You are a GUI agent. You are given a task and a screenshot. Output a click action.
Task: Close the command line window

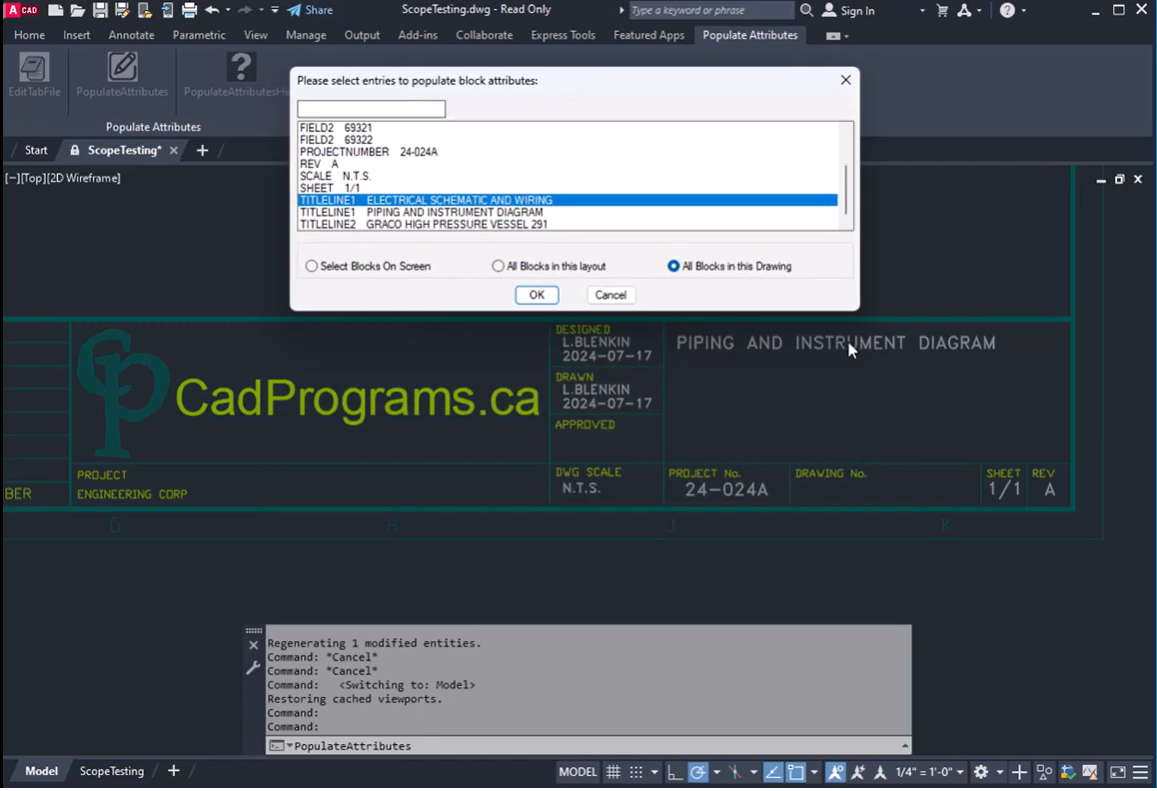tap(253, 645)
